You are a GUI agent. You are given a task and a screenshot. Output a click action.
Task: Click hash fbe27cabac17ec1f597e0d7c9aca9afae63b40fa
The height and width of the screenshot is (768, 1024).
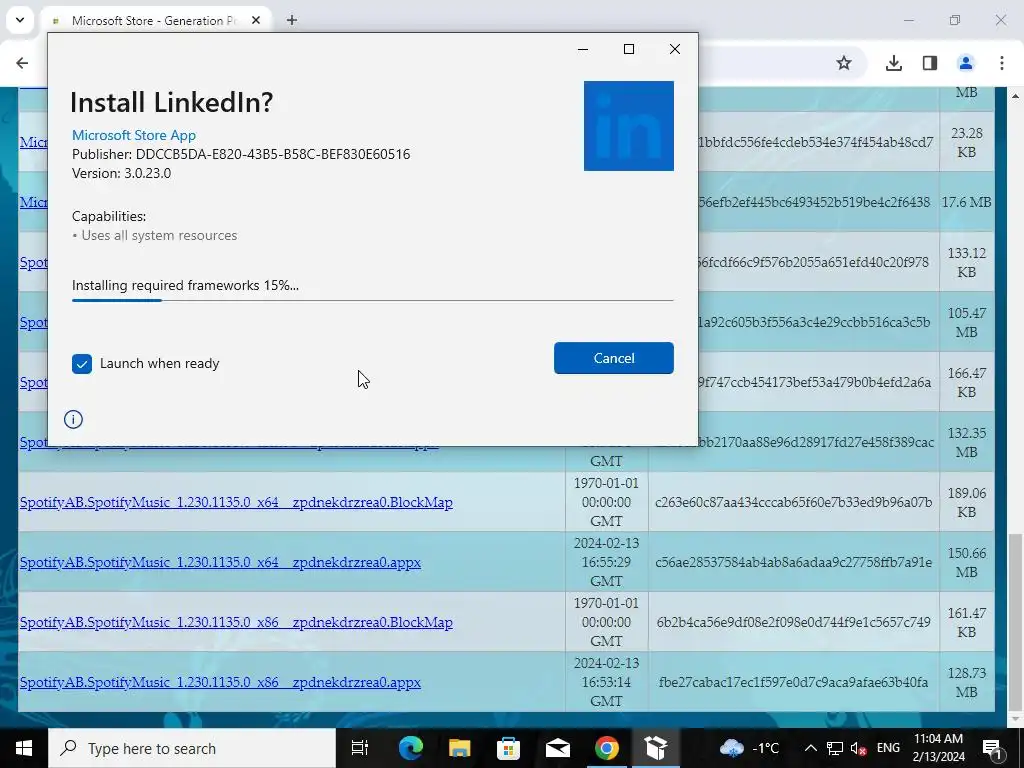(x=793, y=682)
